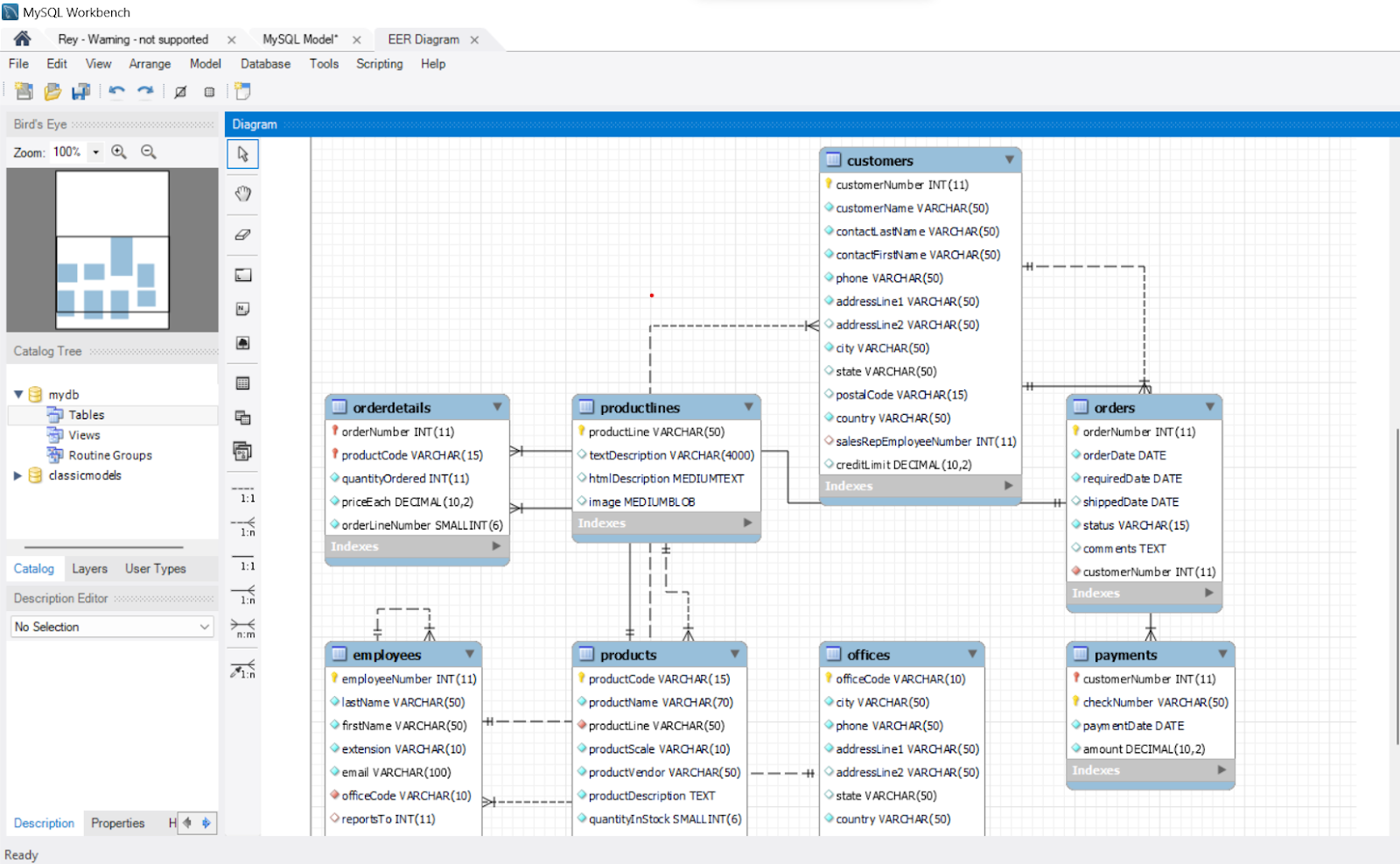The image size is (1400, 864).
Task: Expand Indexes section of customers table
Action: coord(1008,486)
